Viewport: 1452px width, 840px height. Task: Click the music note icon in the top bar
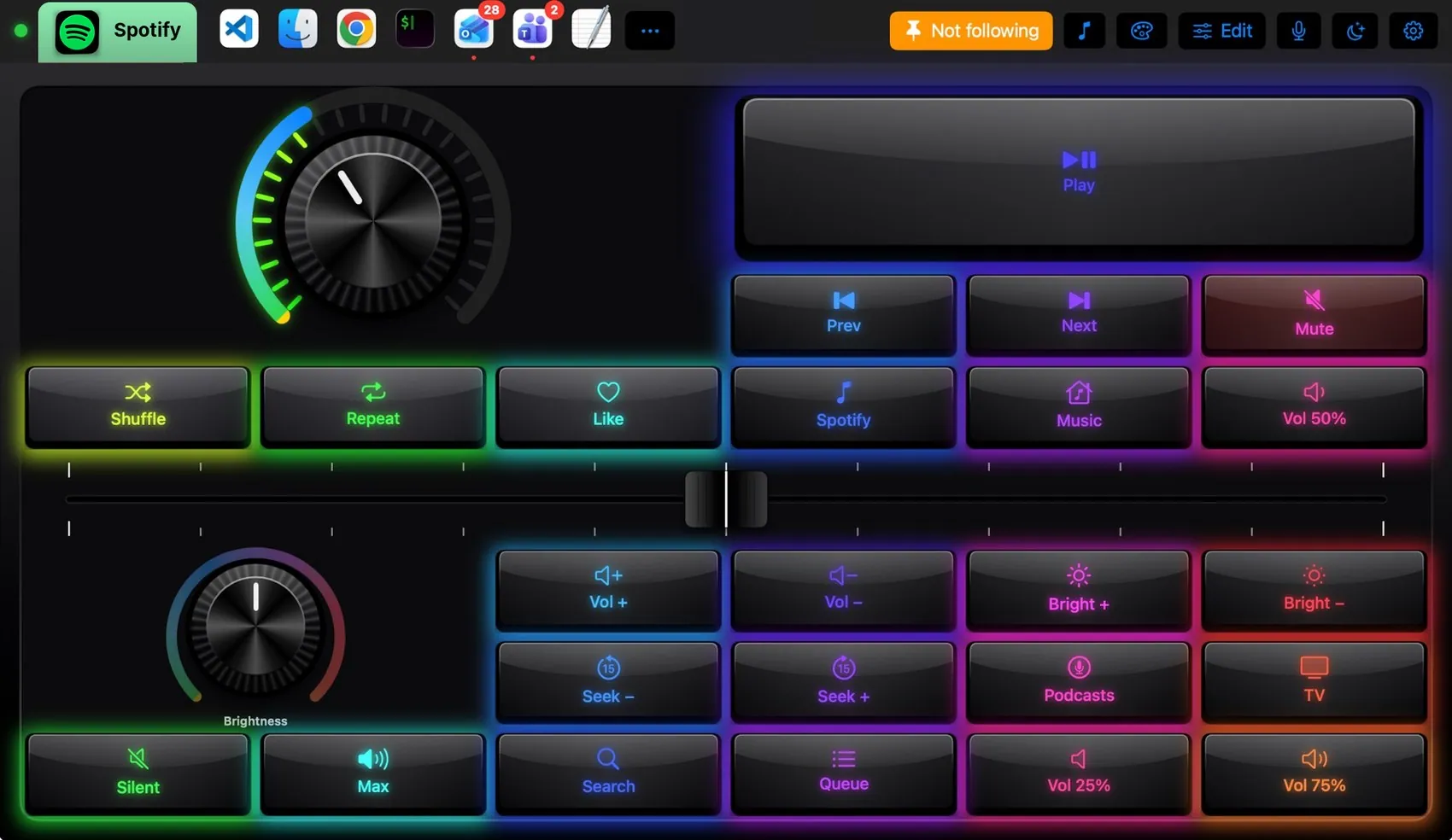(1085, 31)
